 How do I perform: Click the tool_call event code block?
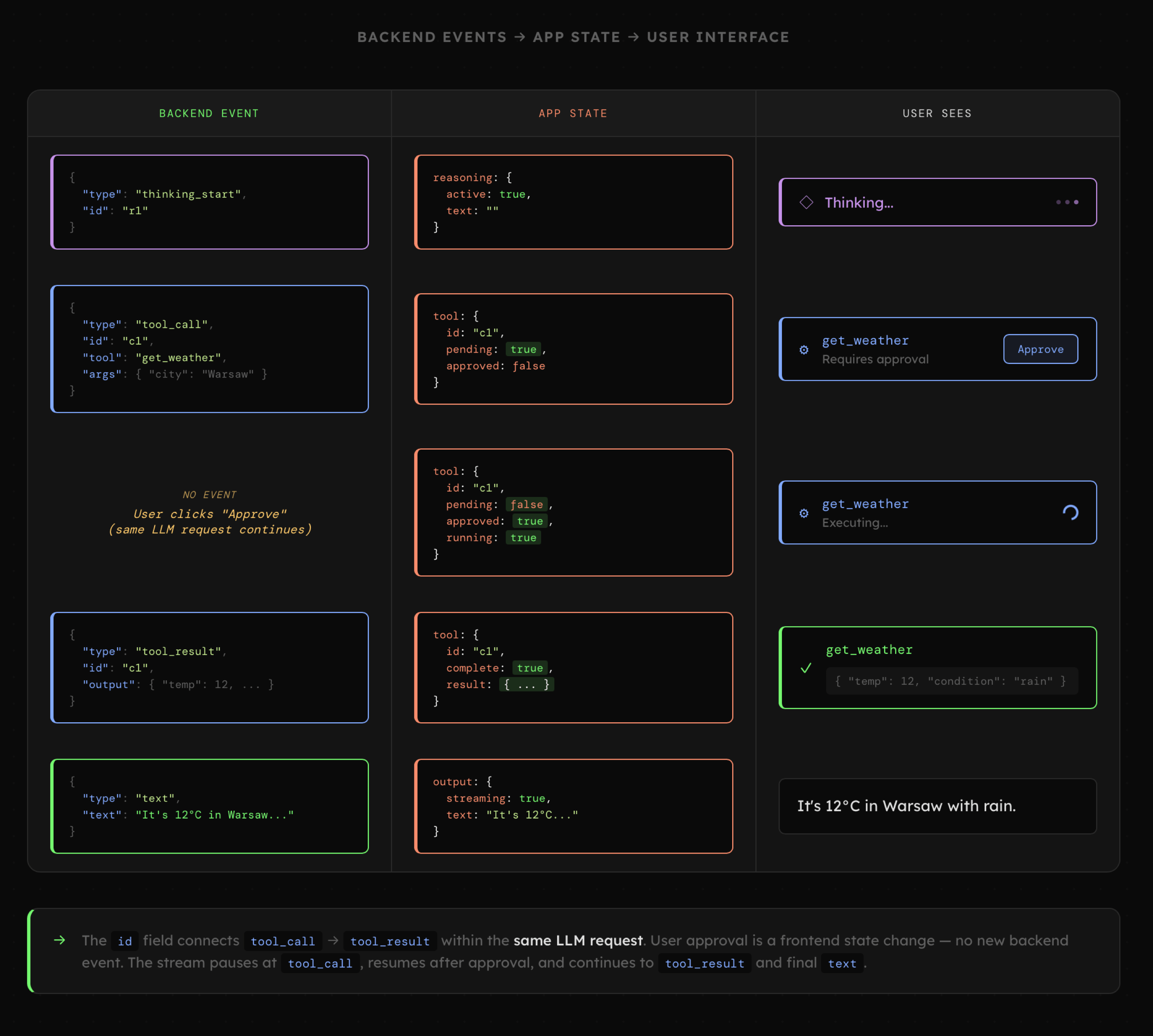(x=210, y=349)
